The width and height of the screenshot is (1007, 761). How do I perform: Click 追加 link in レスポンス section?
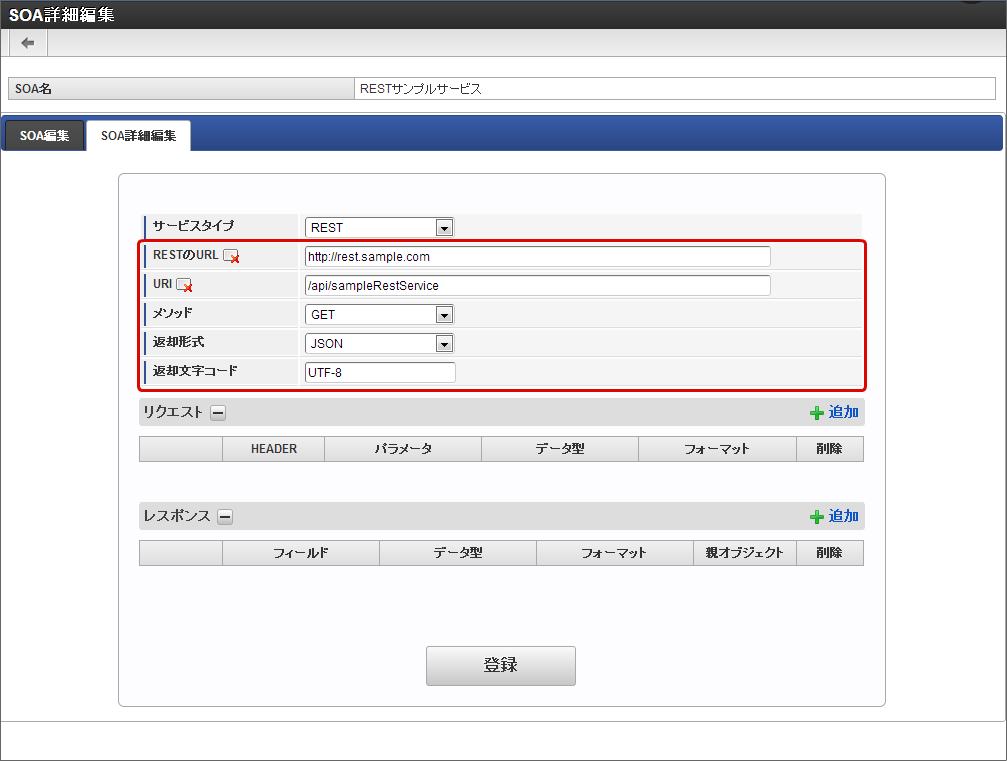[843, 516]
